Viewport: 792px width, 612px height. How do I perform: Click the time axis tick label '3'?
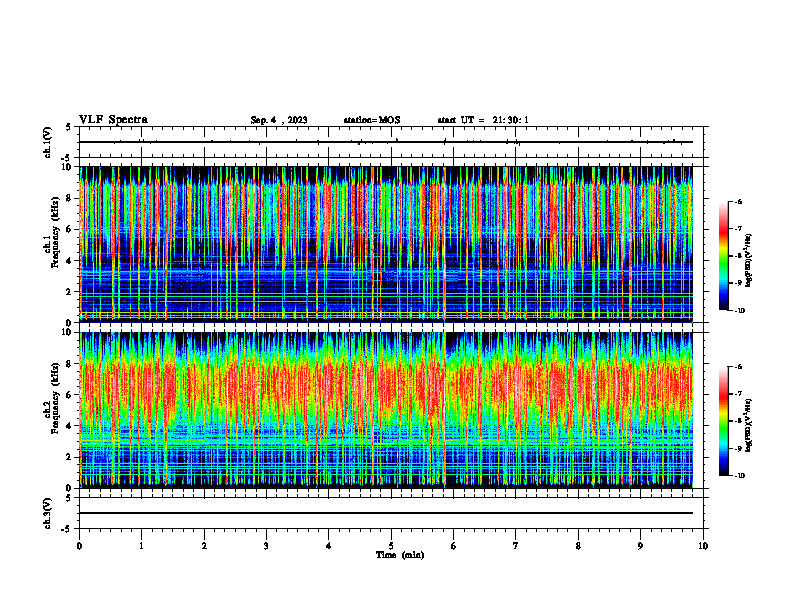pos(266,546)
